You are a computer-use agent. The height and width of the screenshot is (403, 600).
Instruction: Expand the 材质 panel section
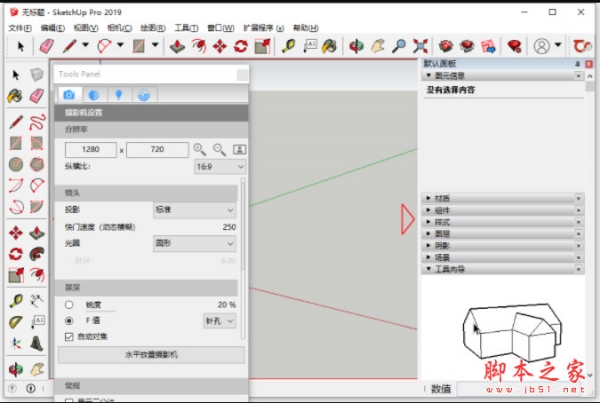(503, 198)
